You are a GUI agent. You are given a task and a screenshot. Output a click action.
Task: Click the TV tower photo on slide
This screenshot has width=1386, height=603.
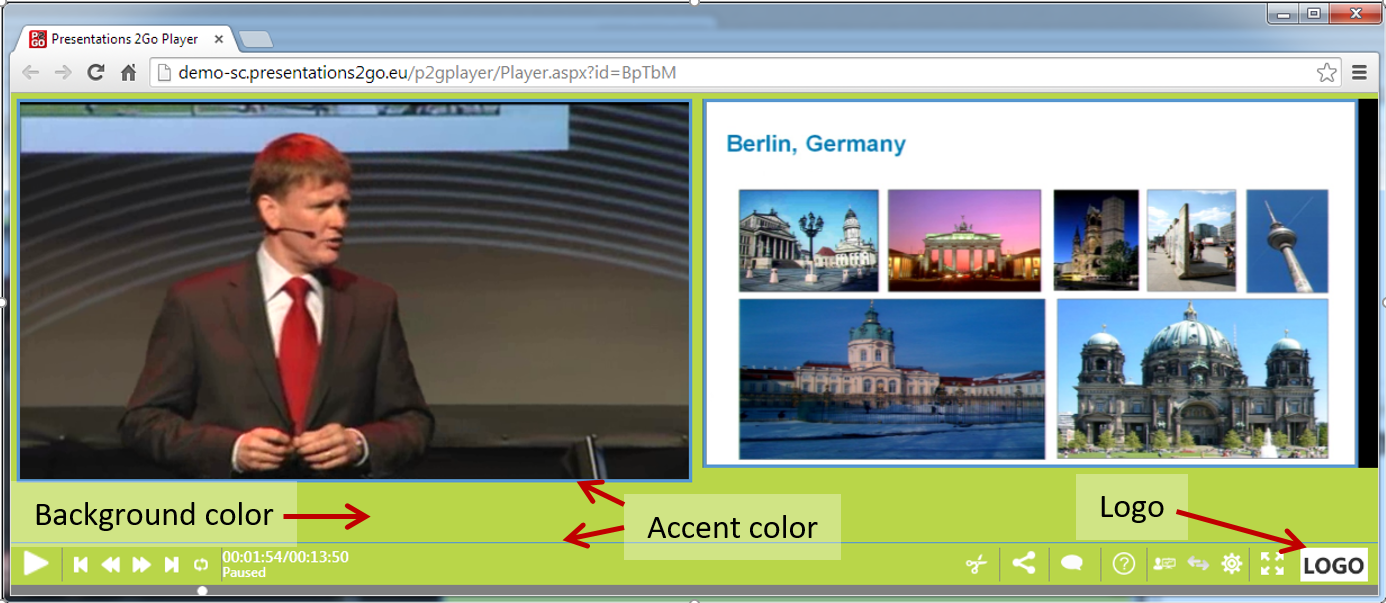1287,240
